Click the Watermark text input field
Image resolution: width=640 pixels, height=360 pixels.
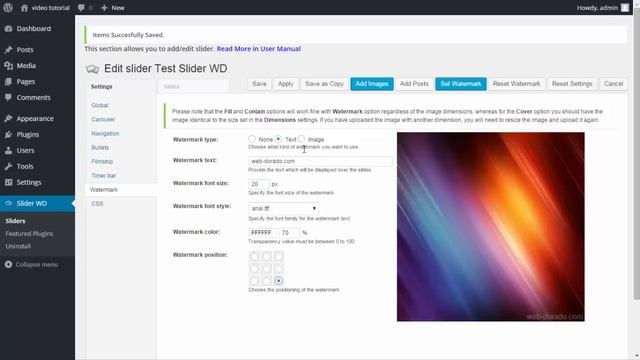(320, 161)
